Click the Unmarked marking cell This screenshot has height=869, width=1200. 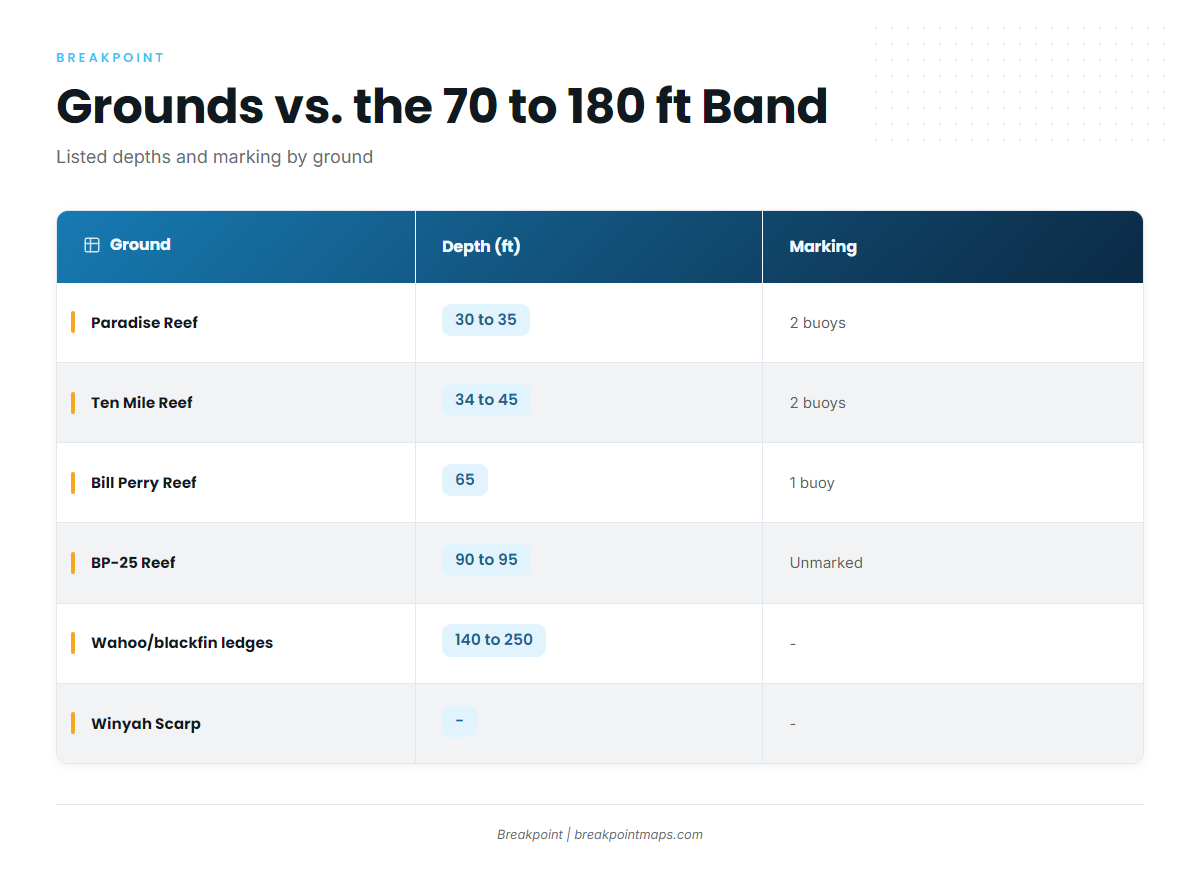point(826,563)
